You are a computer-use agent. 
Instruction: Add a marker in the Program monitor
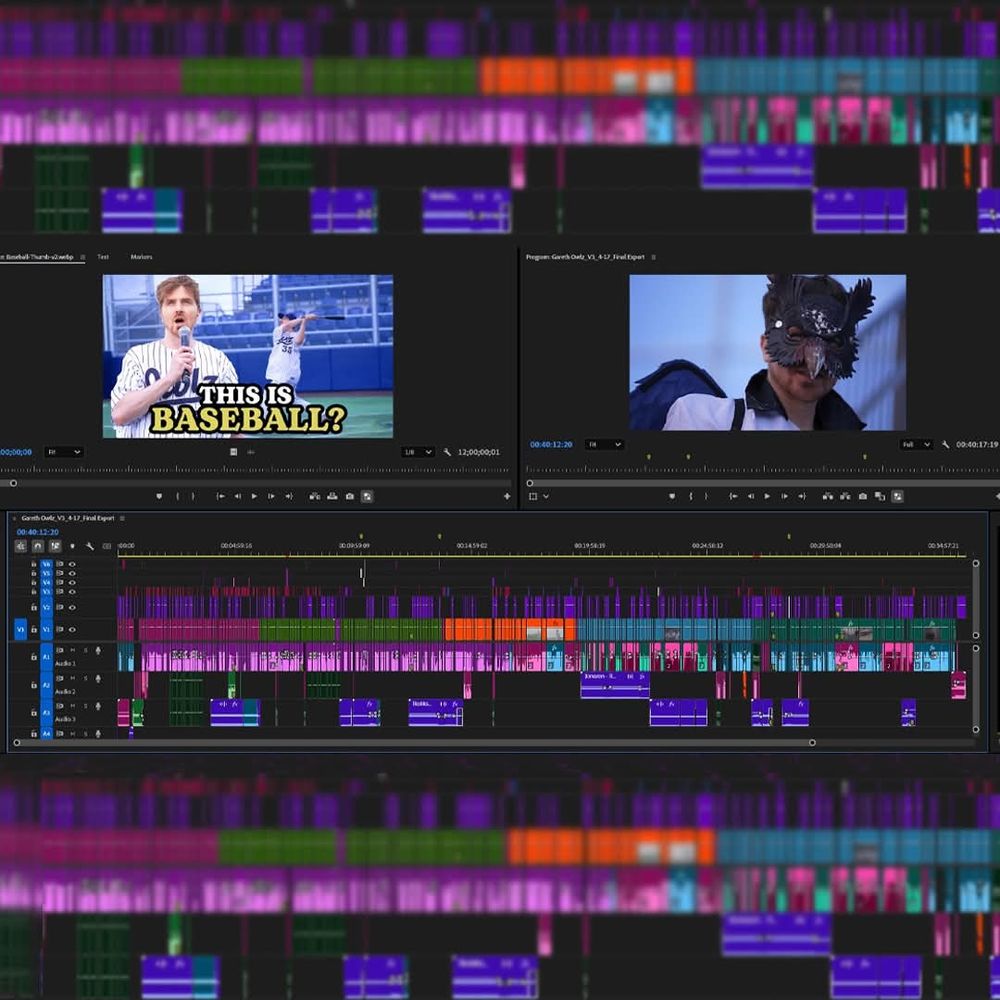pos(672,496)
